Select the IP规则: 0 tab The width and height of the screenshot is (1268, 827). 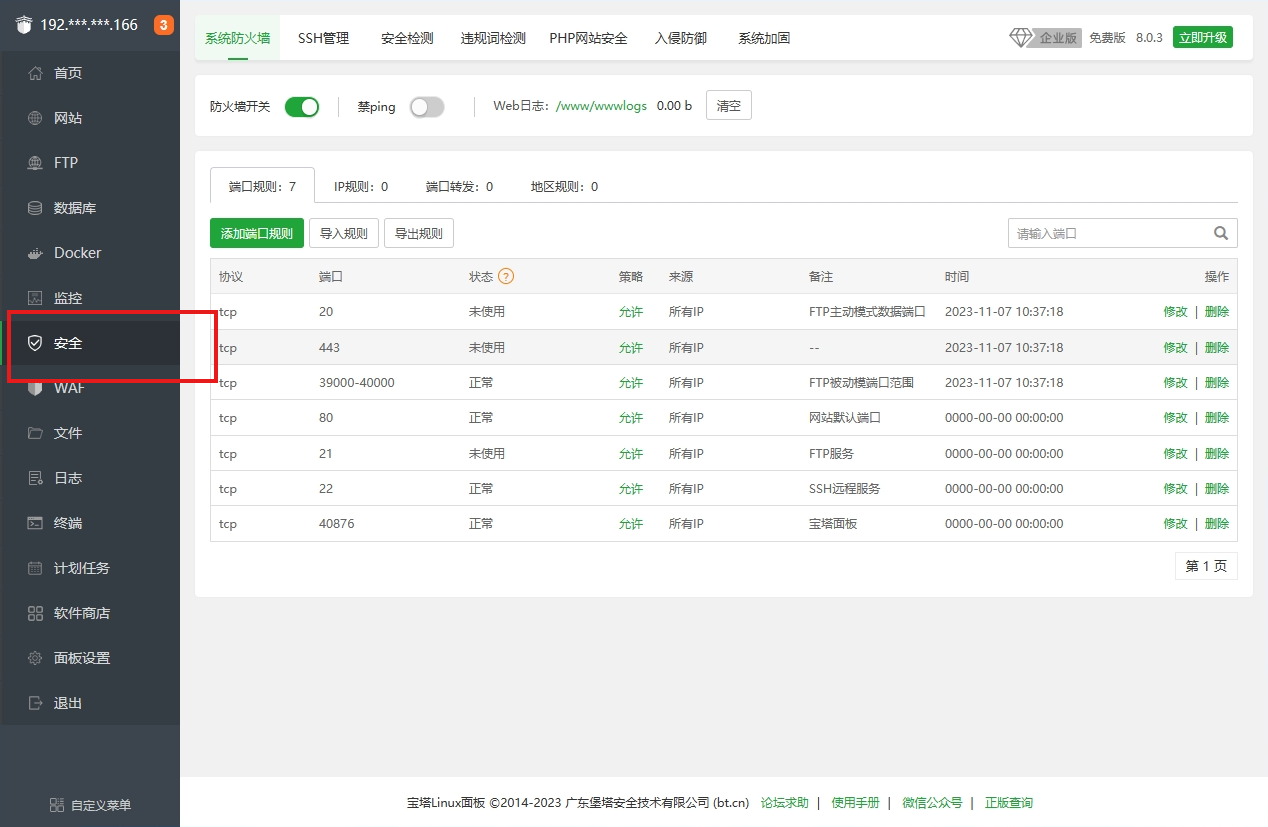pyautogui.click(x=361, y=186)
